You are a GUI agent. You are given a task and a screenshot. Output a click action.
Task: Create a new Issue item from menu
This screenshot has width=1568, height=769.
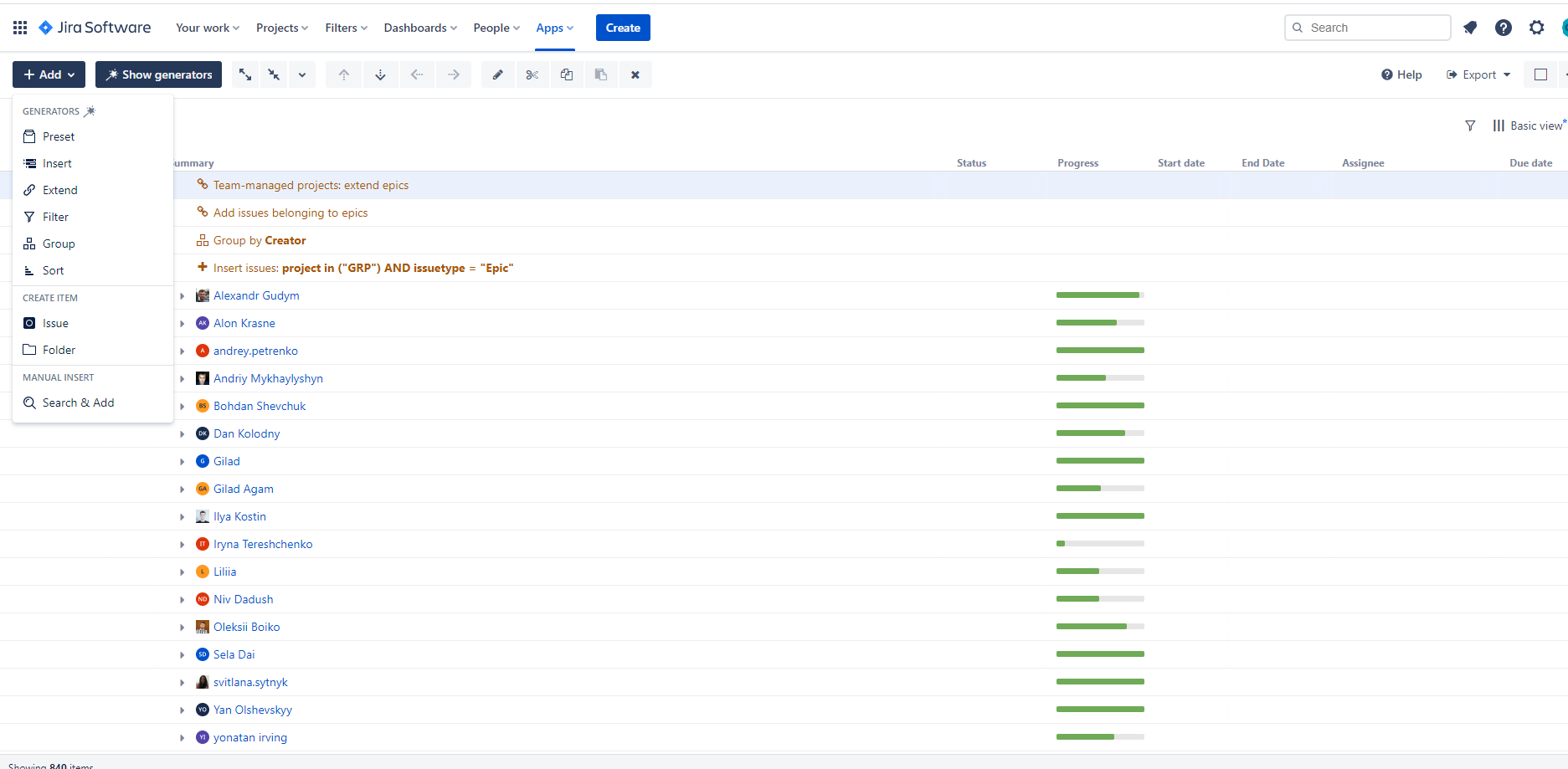[x=93, y=323]
